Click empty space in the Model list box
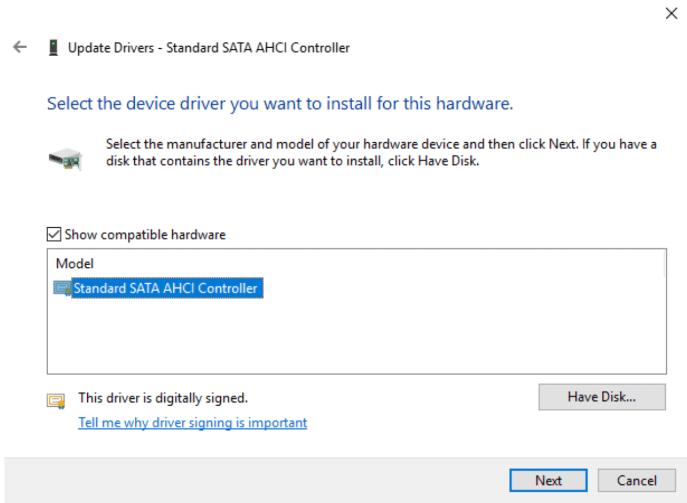The height and width of the screenshot is (503, 687). [350, 340]
